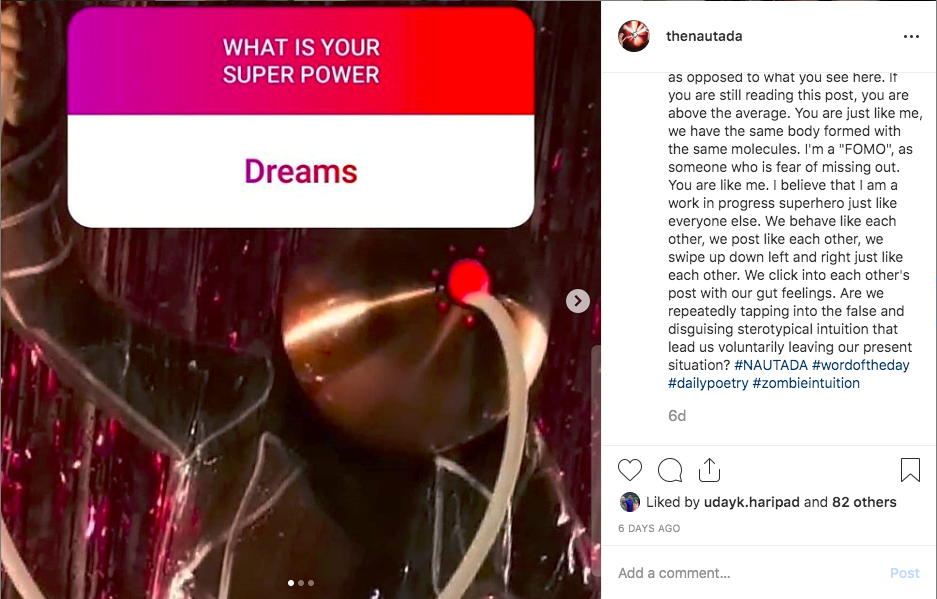Open the #wordoftheday hashtag
The image size is (937, 599).
[861, 365]
